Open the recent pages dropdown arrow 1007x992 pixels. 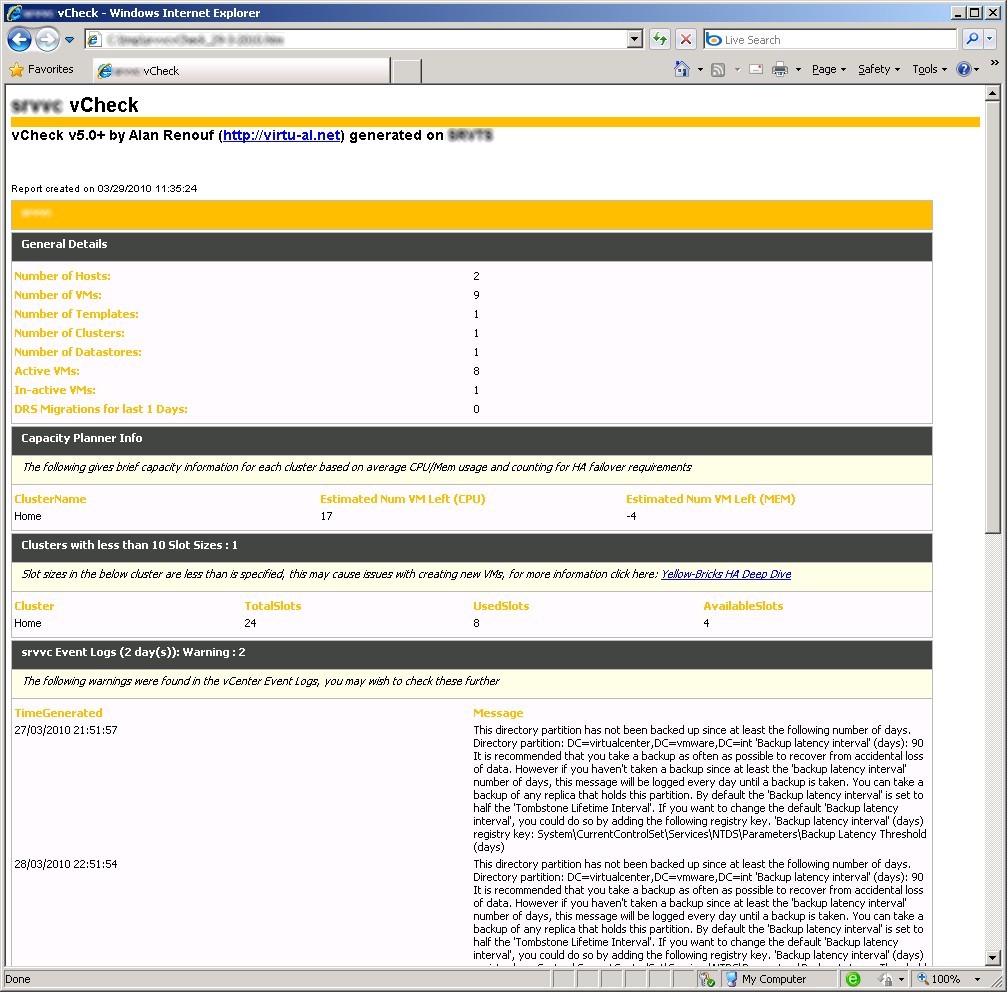(x=69, y=40)
